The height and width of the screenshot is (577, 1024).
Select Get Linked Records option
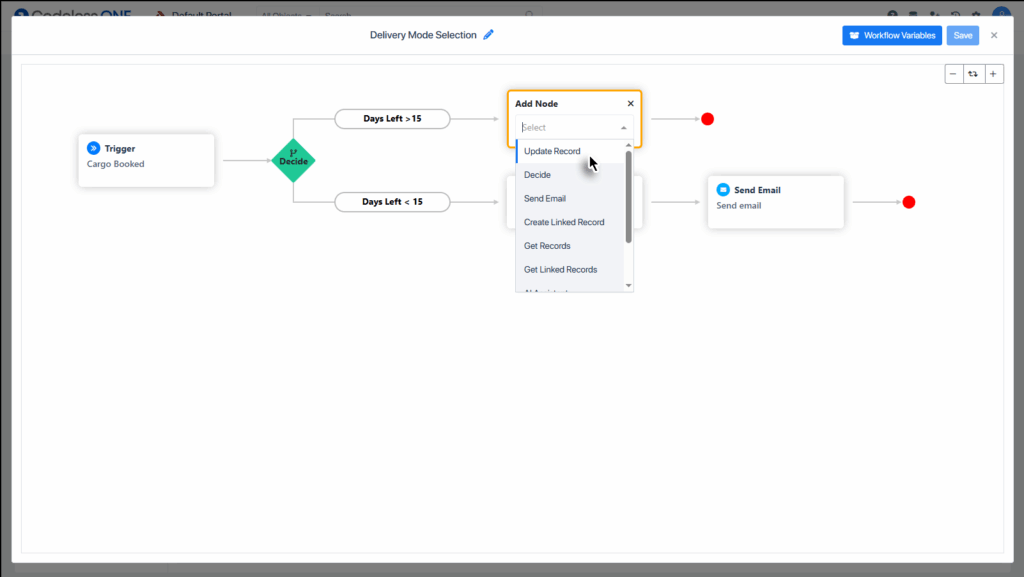(560, 270)
